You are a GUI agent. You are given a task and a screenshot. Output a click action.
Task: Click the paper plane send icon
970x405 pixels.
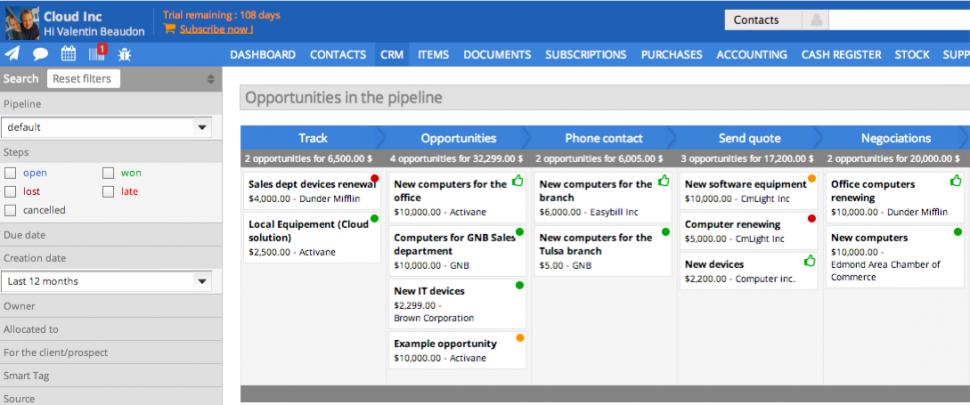(12, 54)
